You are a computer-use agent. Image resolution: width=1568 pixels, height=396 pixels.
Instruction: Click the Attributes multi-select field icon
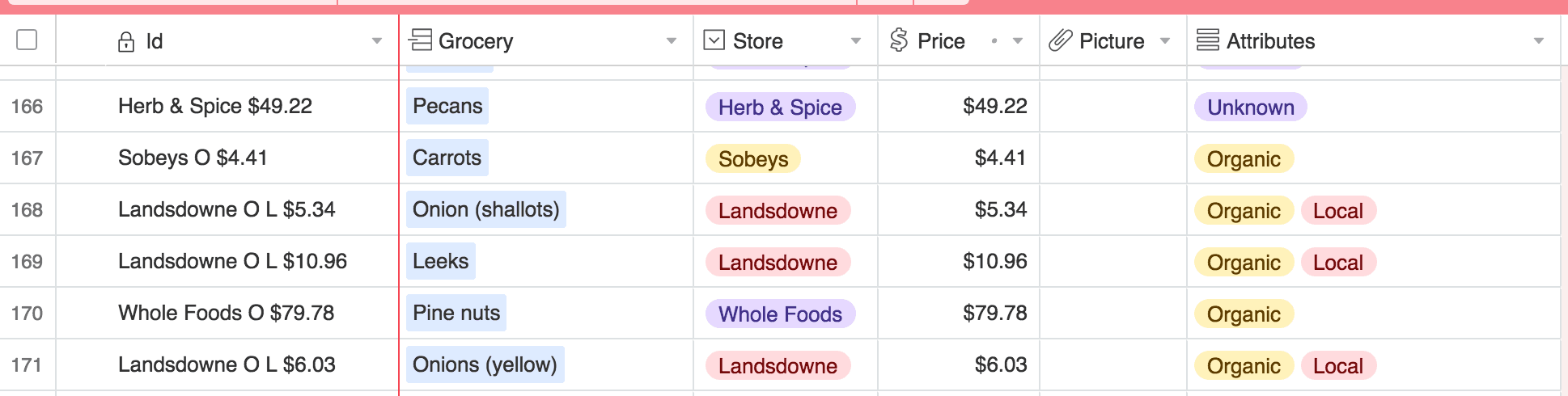[x=1207, y=40]
